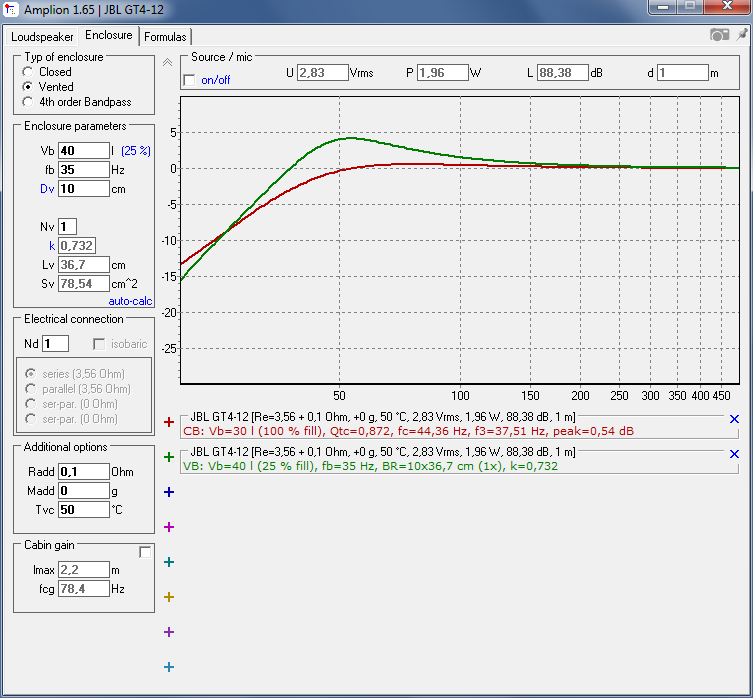Click the (25 %) fill link

[x=136, y=151]
